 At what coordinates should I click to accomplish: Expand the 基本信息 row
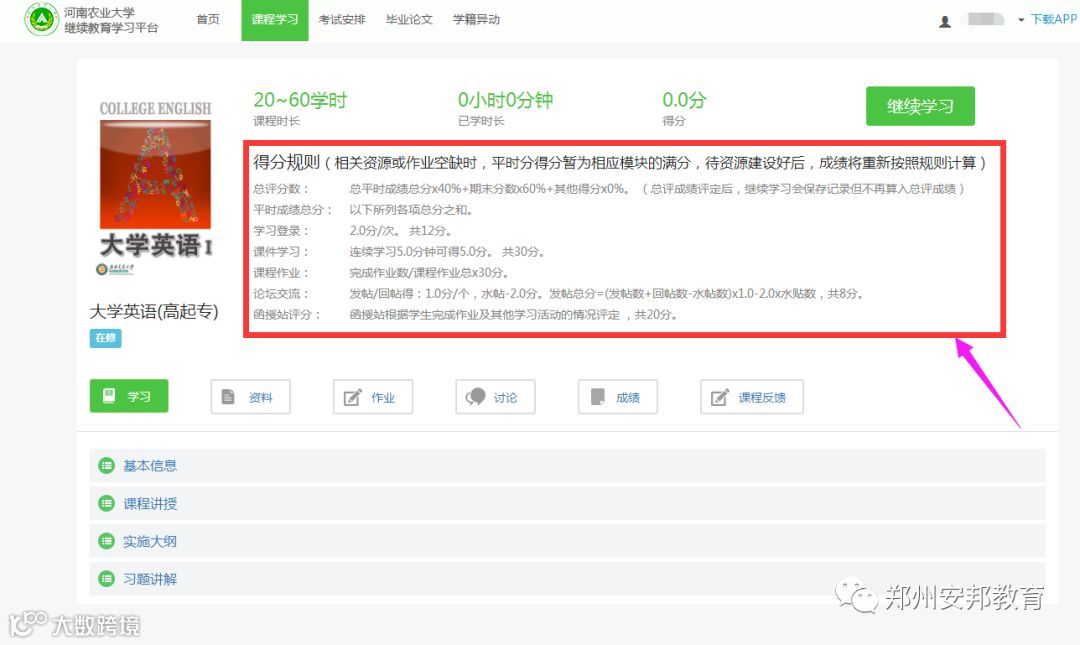click(x=568, y=466)
